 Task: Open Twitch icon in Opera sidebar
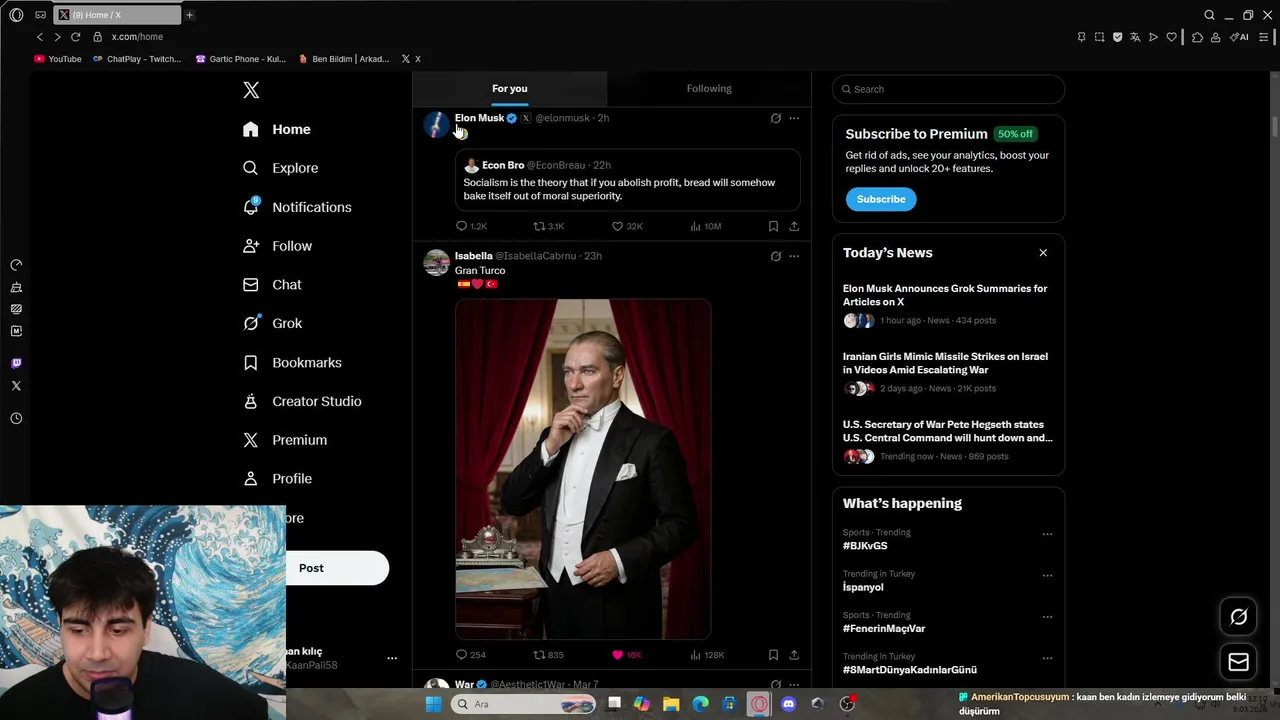point(16,363)
